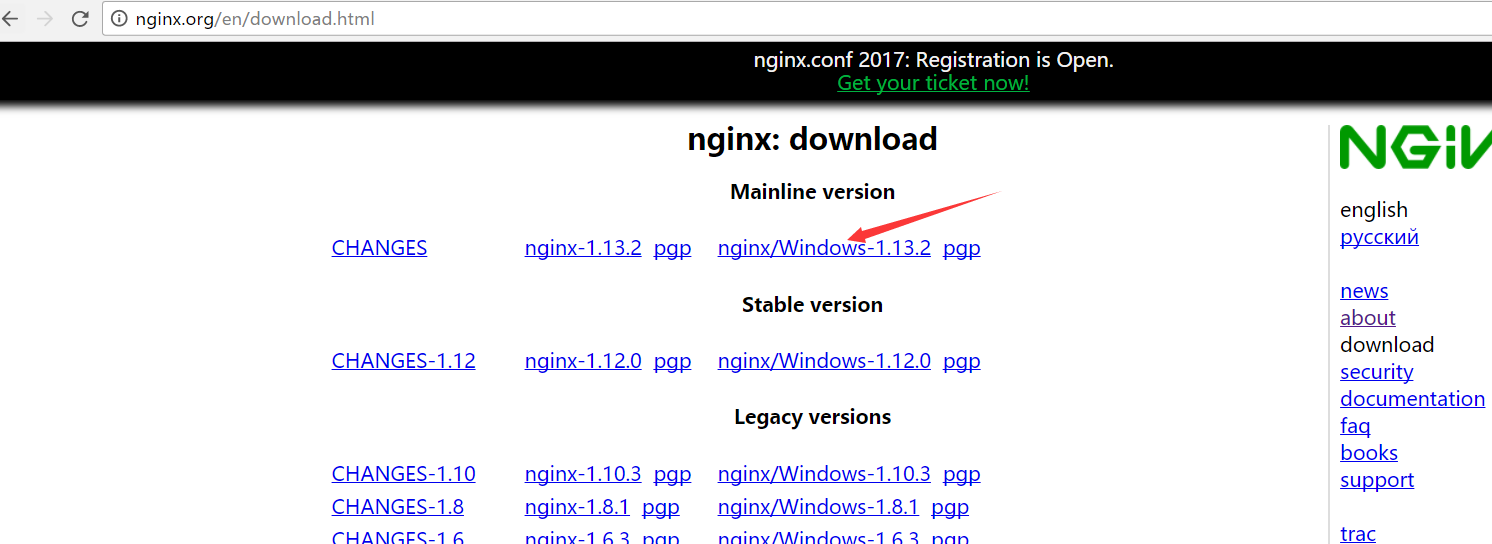Open pgp signature next to nginx-1.10.3
The image size is (1492, 544).
[672, 475]
